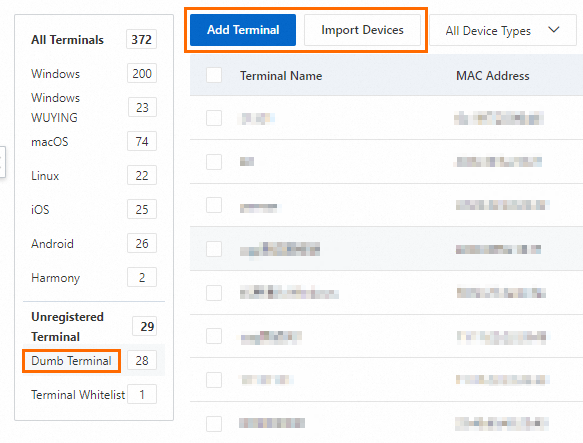
Task: Select the All Terminals category
Action: 67,40
